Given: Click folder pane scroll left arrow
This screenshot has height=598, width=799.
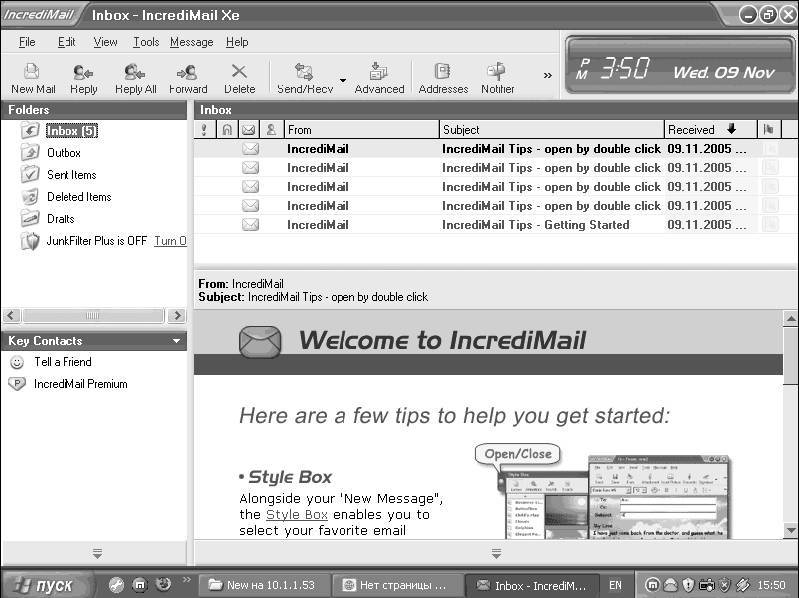Looking at the screenshot, I should [x=11, y=315].
